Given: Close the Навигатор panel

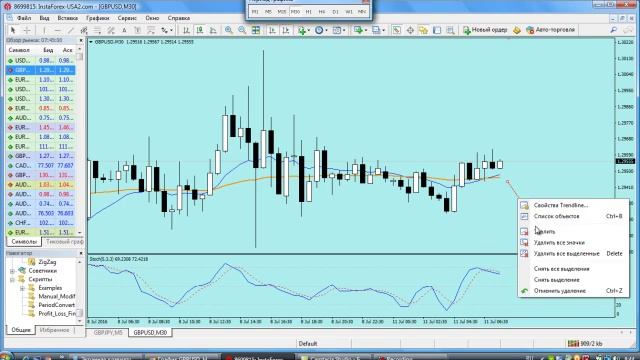Looking at the screenshot, I should [x=80, y=253].
